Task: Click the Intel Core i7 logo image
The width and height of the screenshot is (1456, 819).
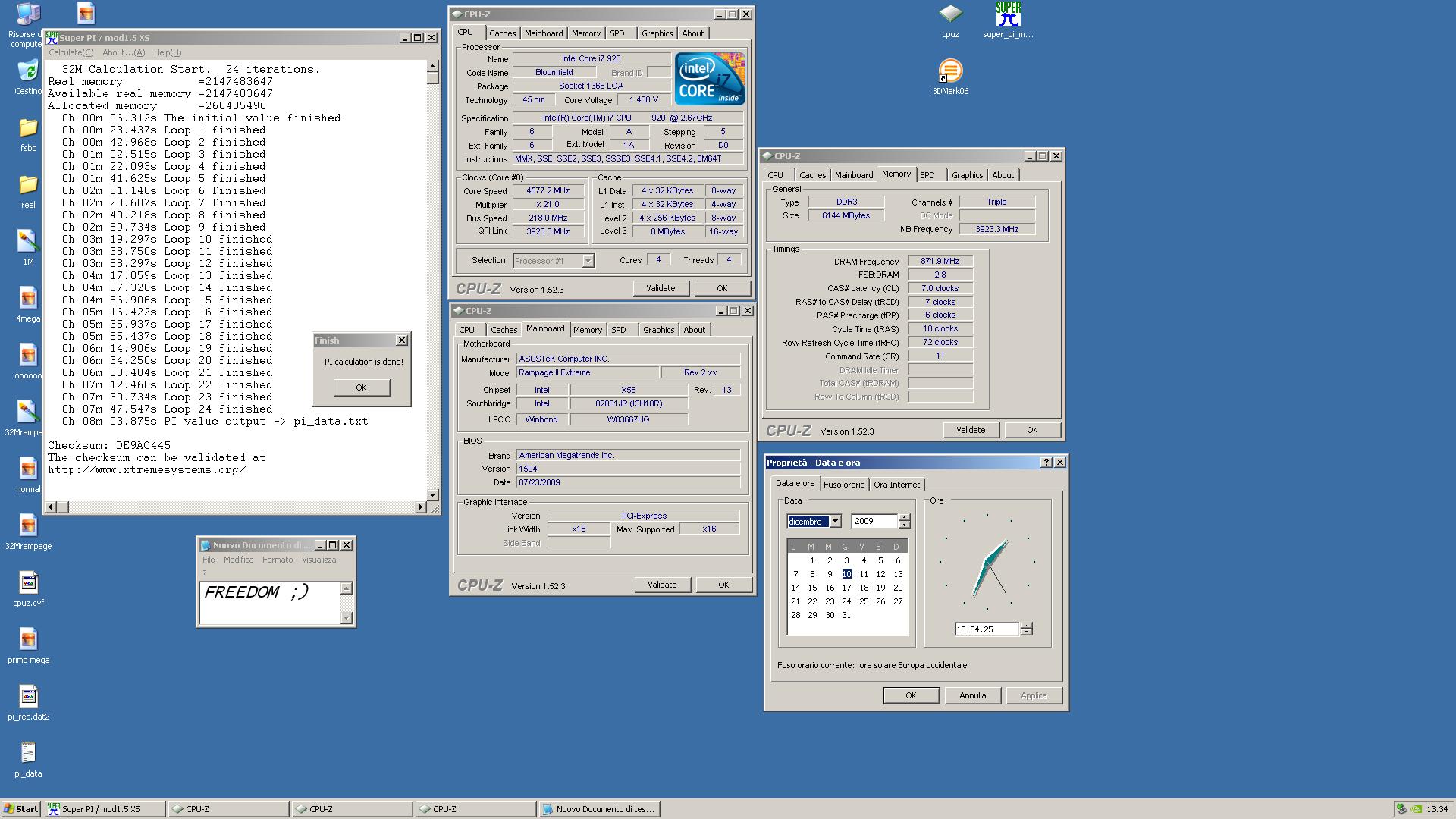Action: pos(710,79)
